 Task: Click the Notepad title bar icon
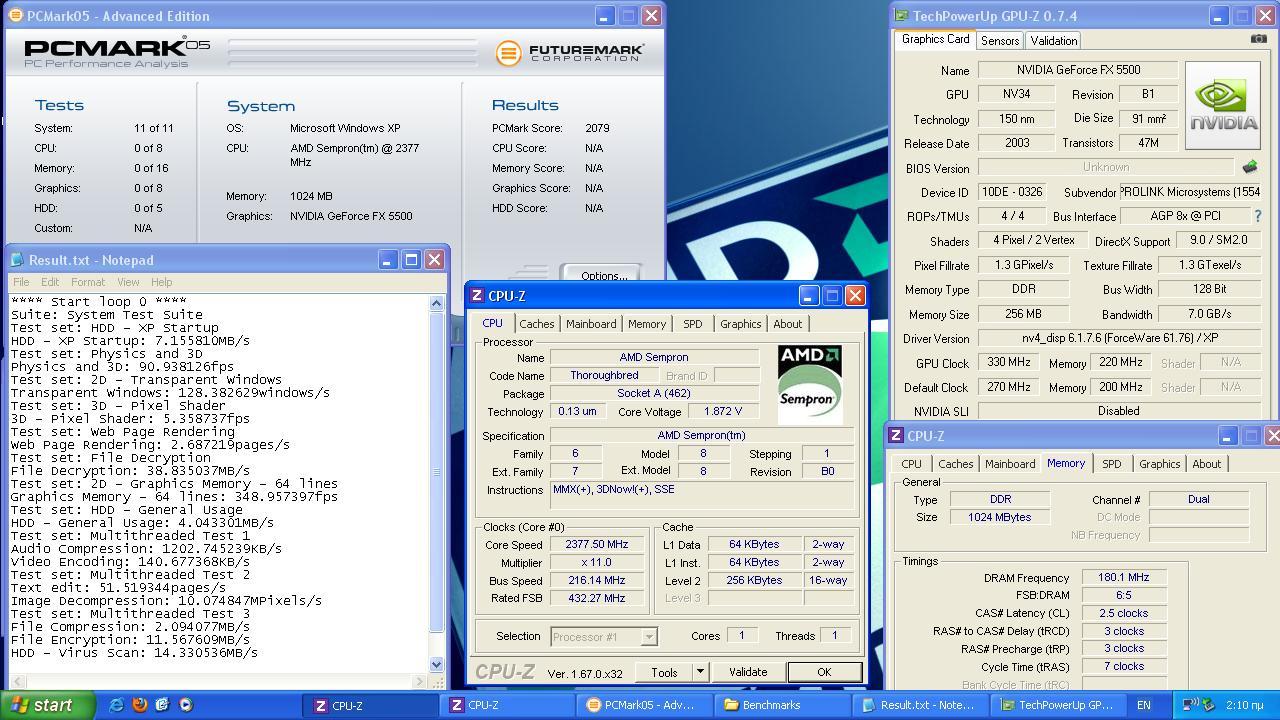(17, 260)
